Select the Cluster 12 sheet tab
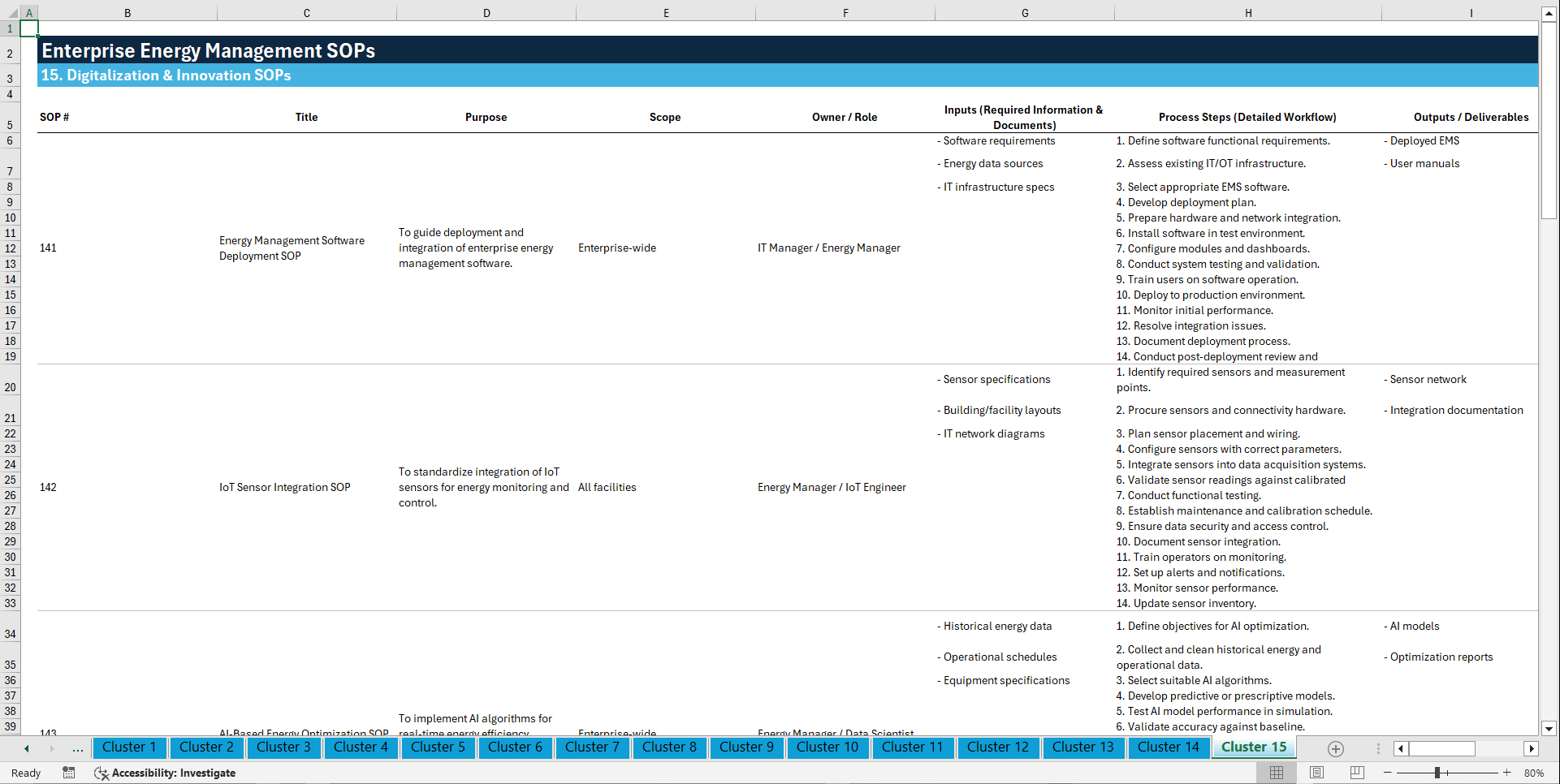This screenshot has height=784, width=1560. pos(998,747)
